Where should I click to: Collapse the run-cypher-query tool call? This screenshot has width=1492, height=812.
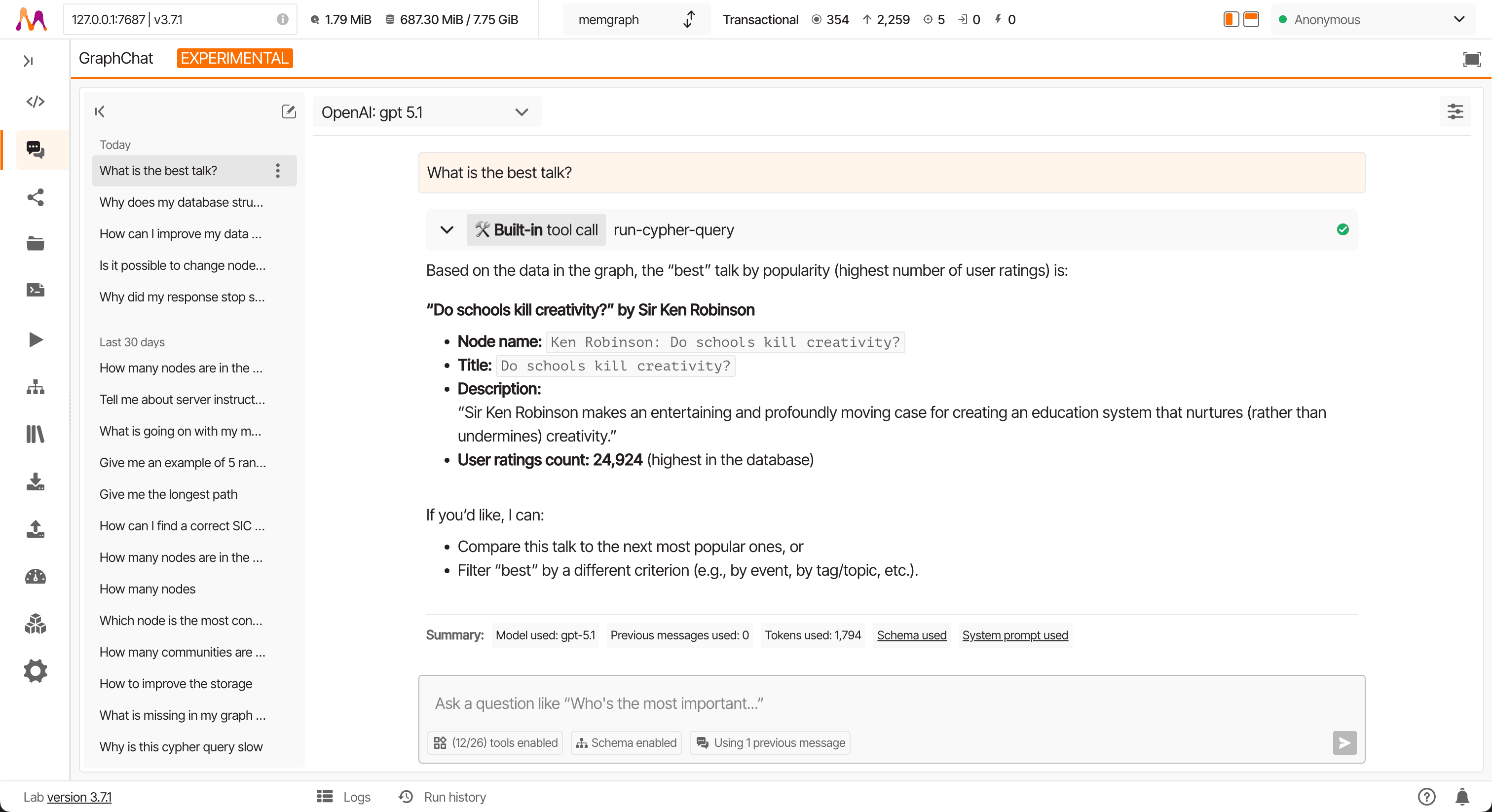click(x=447, y=230)
